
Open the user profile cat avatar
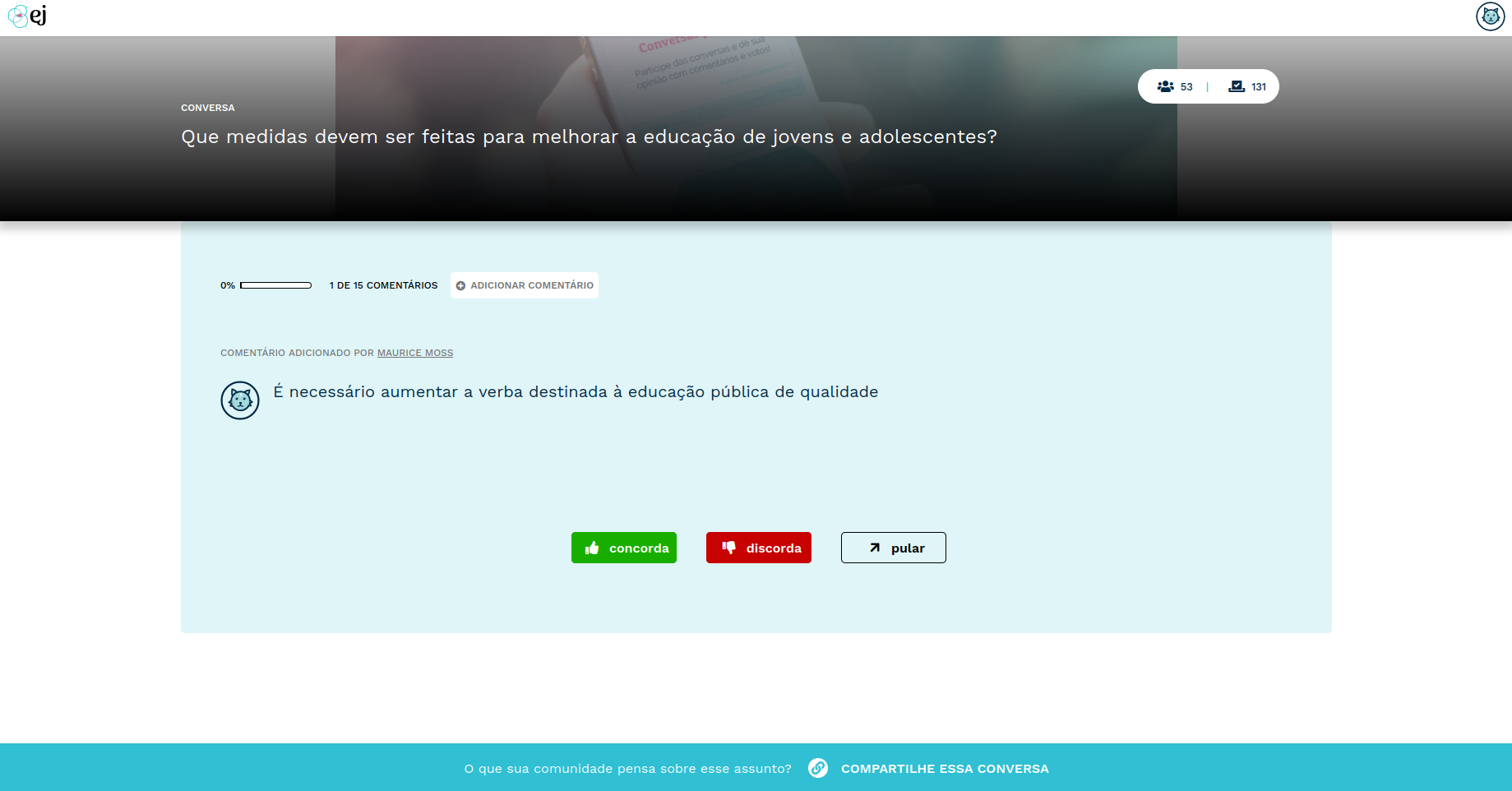coord(1490,16)
